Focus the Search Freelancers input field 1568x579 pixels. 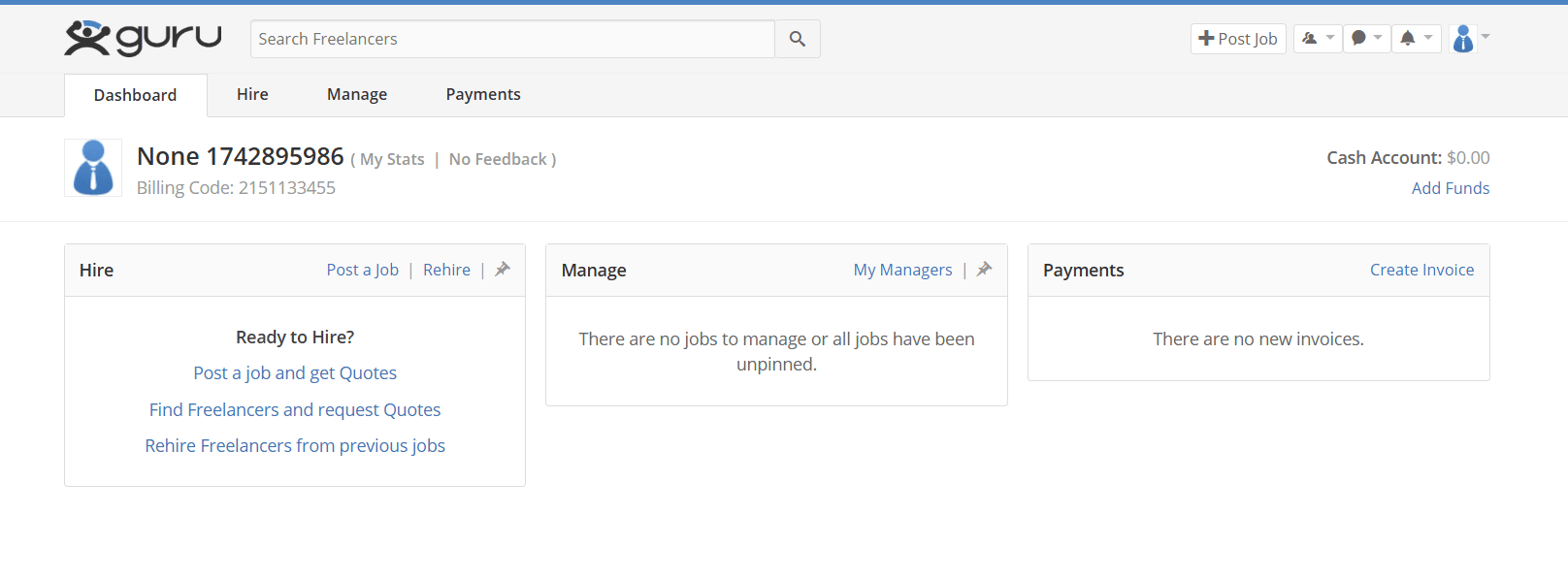click(x=512, y=39)
